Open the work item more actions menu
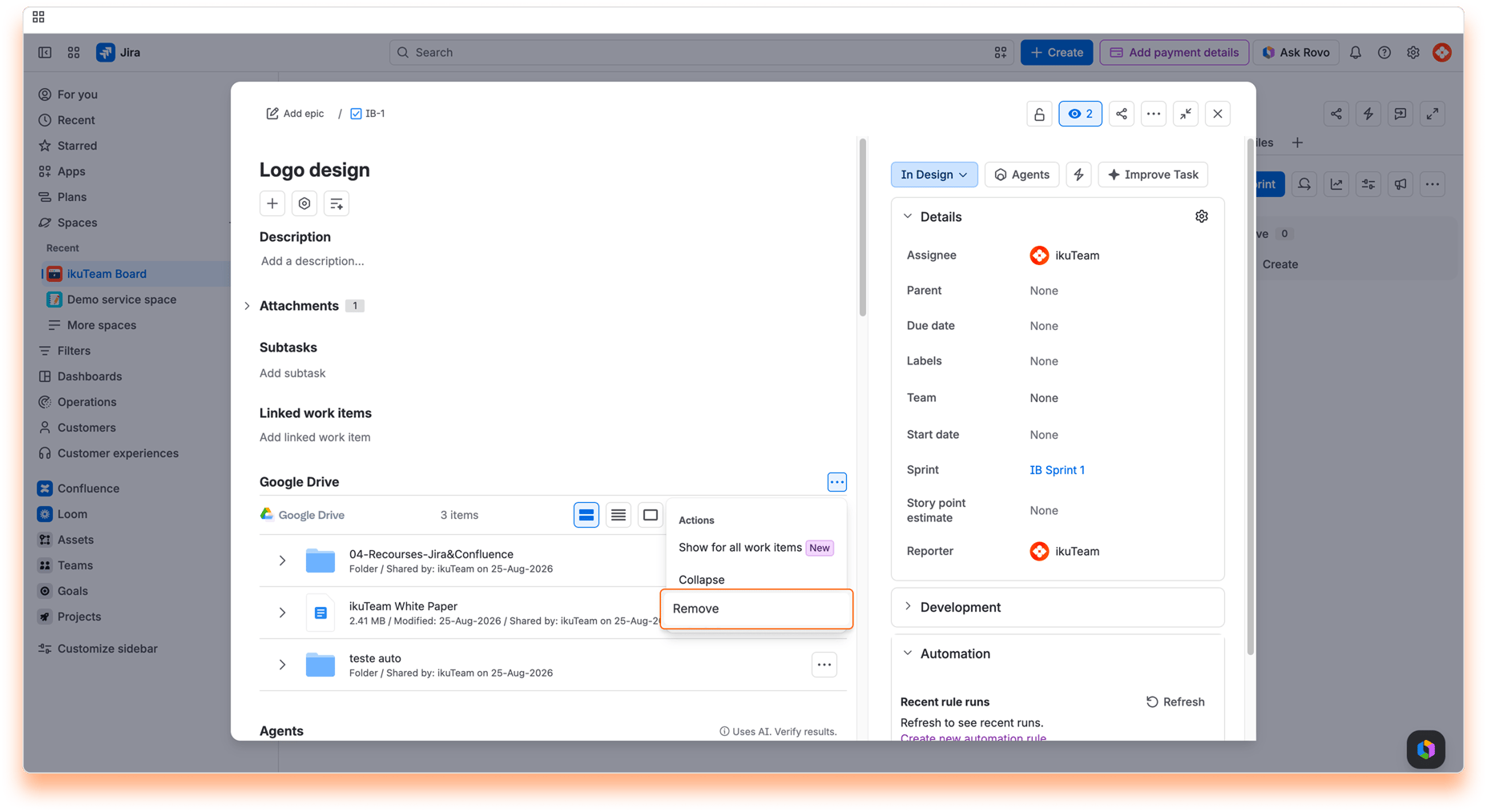The width and height of the screenshot is (1487, 812). tap(1154, 114)
